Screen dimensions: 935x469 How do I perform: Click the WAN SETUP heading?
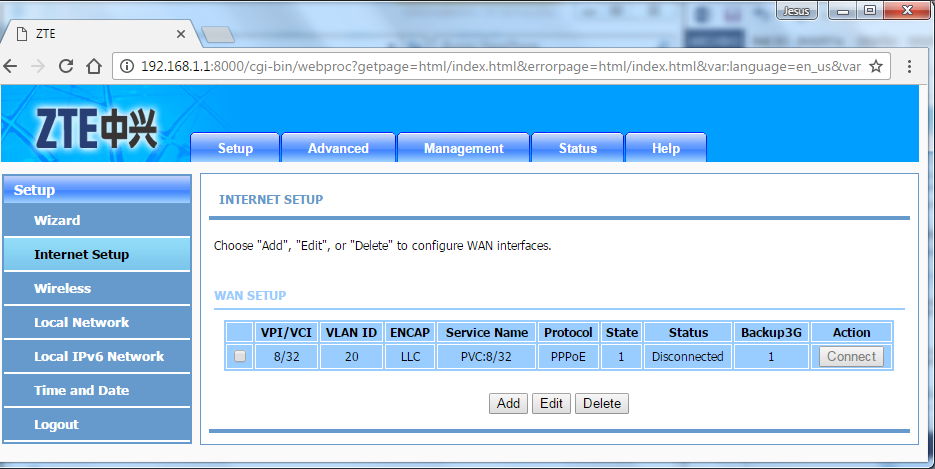coord(250,296)
